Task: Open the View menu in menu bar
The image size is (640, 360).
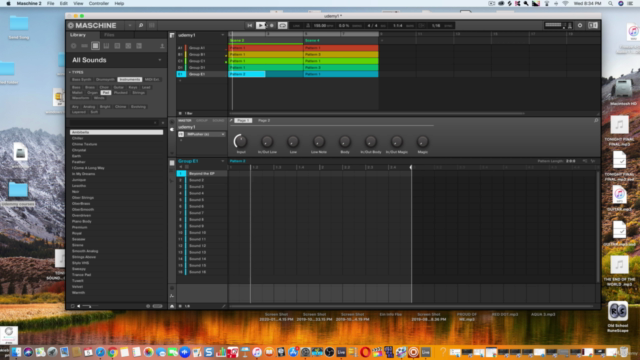Action: (x=78, y=3)
